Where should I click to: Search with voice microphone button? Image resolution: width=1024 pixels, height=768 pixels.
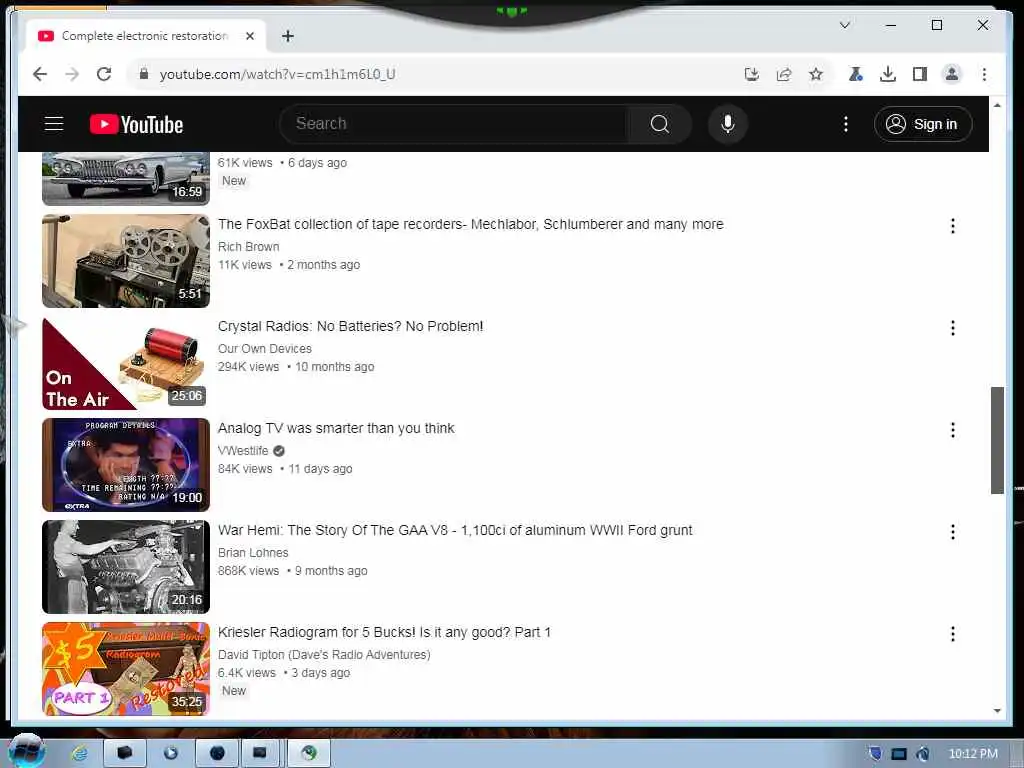tap(728, 123)
